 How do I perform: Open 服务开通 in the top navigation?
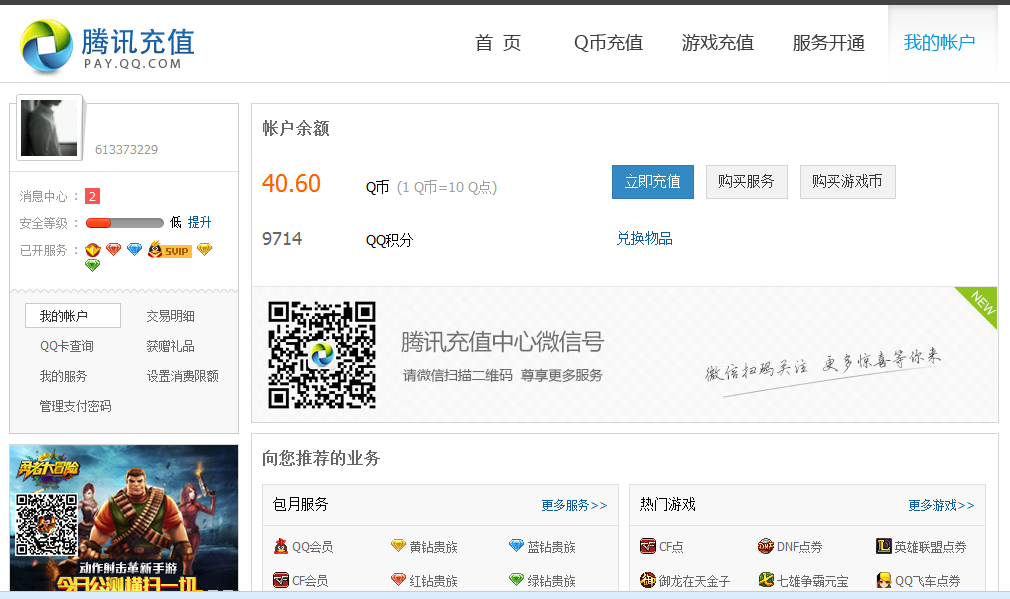coord(828,43)
